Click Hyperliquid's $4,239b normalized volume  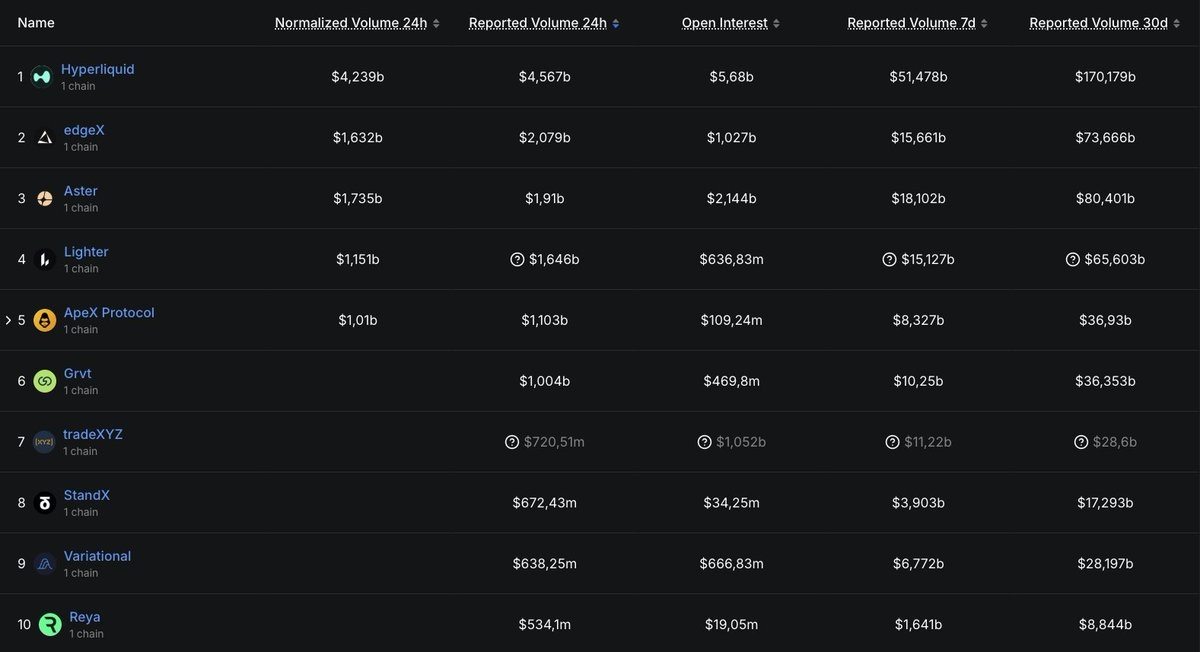(x=358, y=76)
